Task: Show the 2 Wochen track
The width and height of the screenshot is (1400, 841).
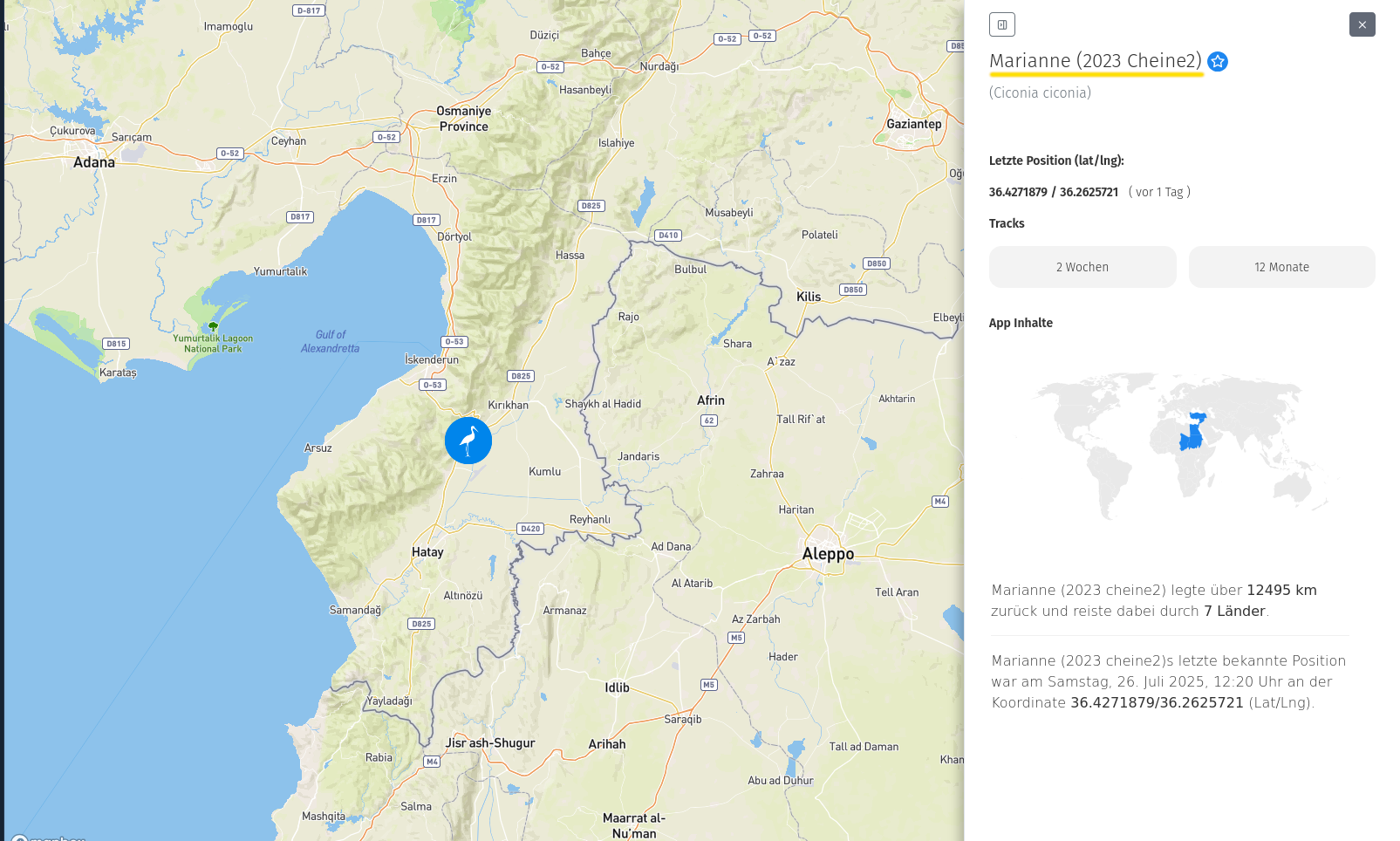Action: click(x=1082, y=267)
